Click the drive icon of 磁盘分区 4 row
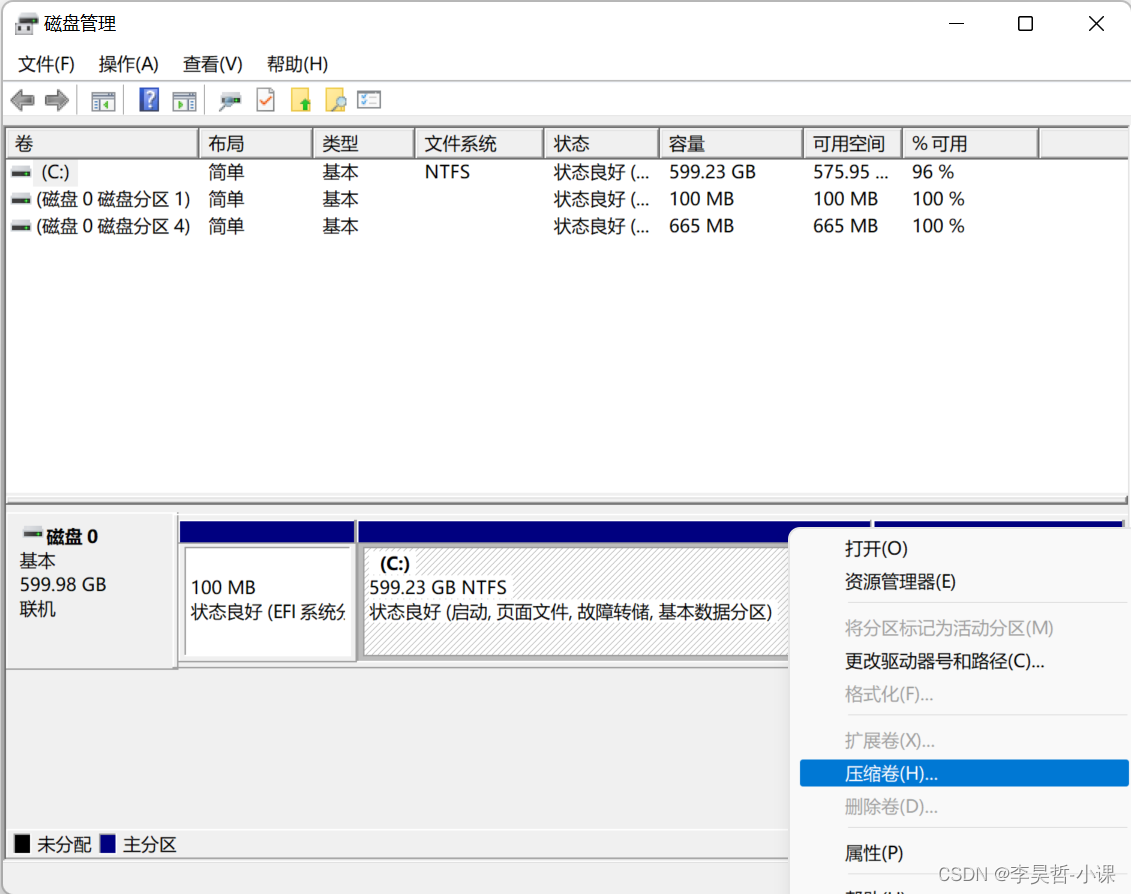This screenshot has height=894, width=1131. 22,227
